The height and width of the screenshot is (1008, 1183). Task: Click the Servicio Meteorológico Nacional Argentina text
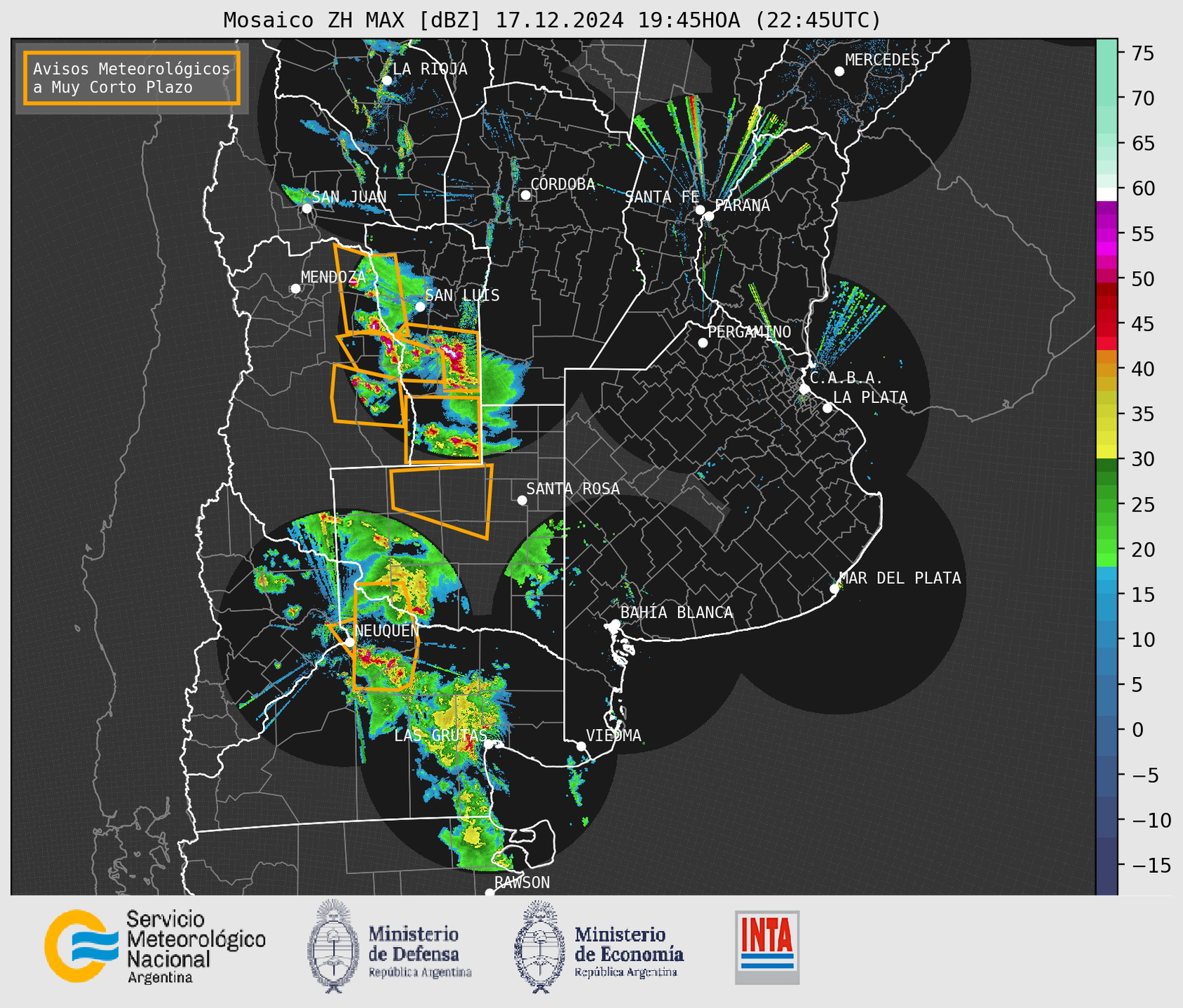click(x=196, y=947)
